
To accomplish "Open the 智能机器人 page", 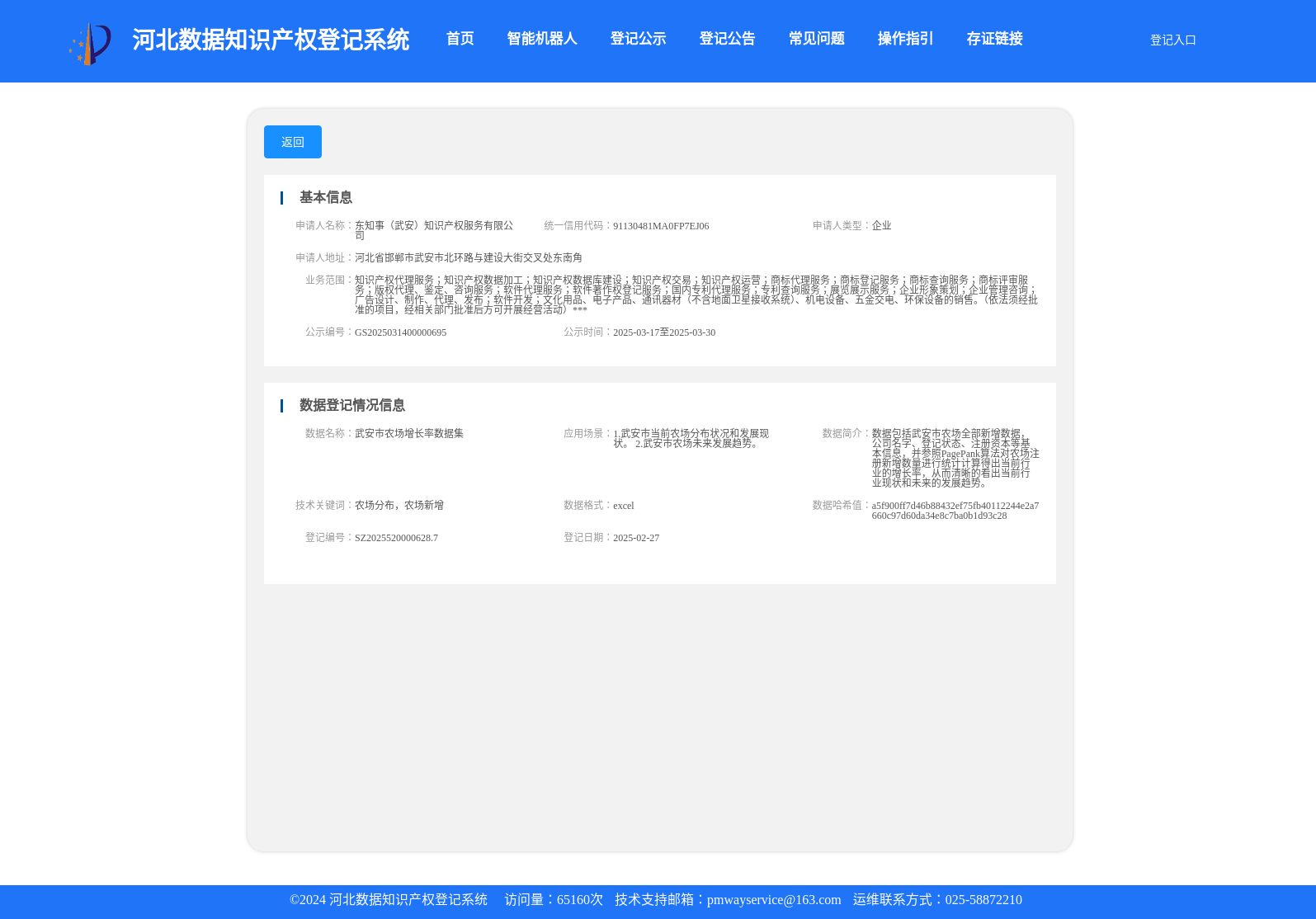I will (x=542, y=39).
